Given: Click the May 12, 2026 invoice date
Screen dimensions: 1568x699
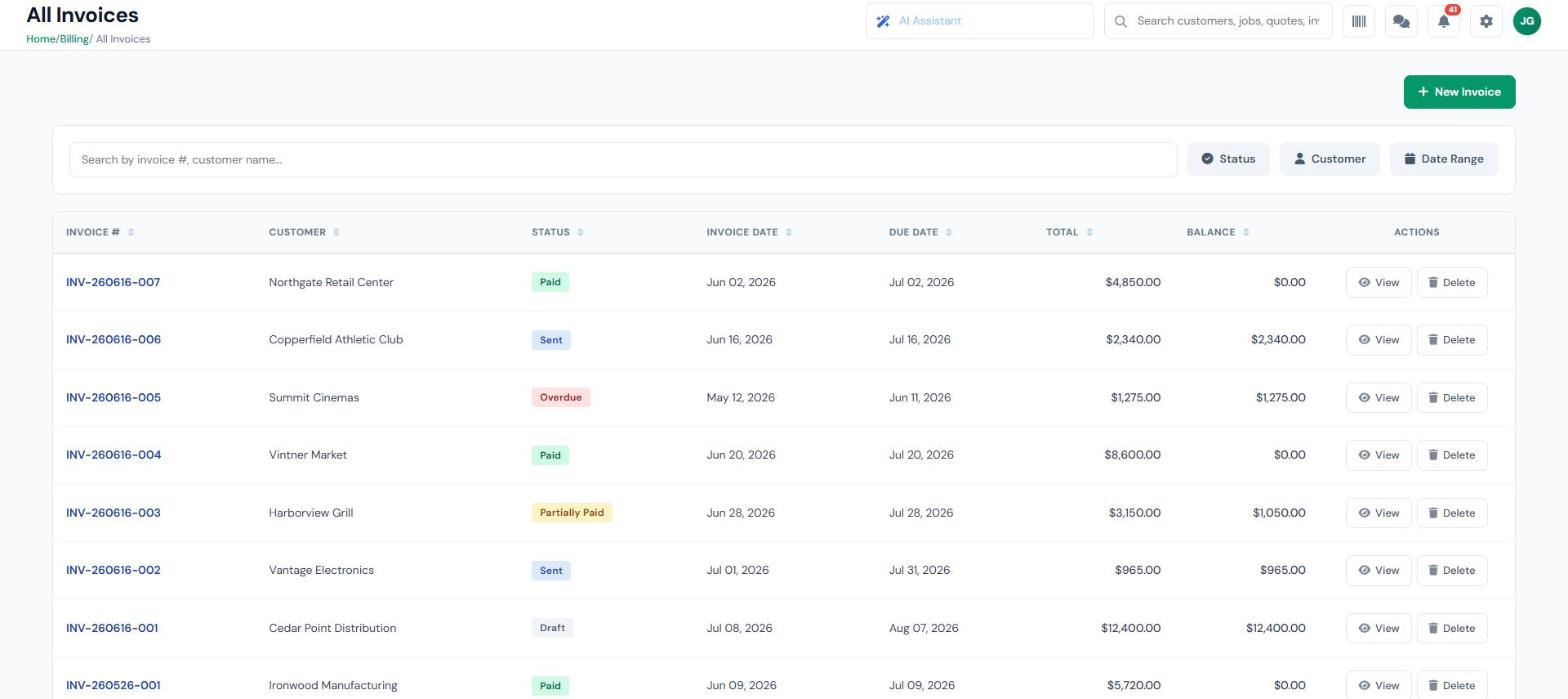Looking at the screenshot, I should pyautogui.click(x=741, y=398).
